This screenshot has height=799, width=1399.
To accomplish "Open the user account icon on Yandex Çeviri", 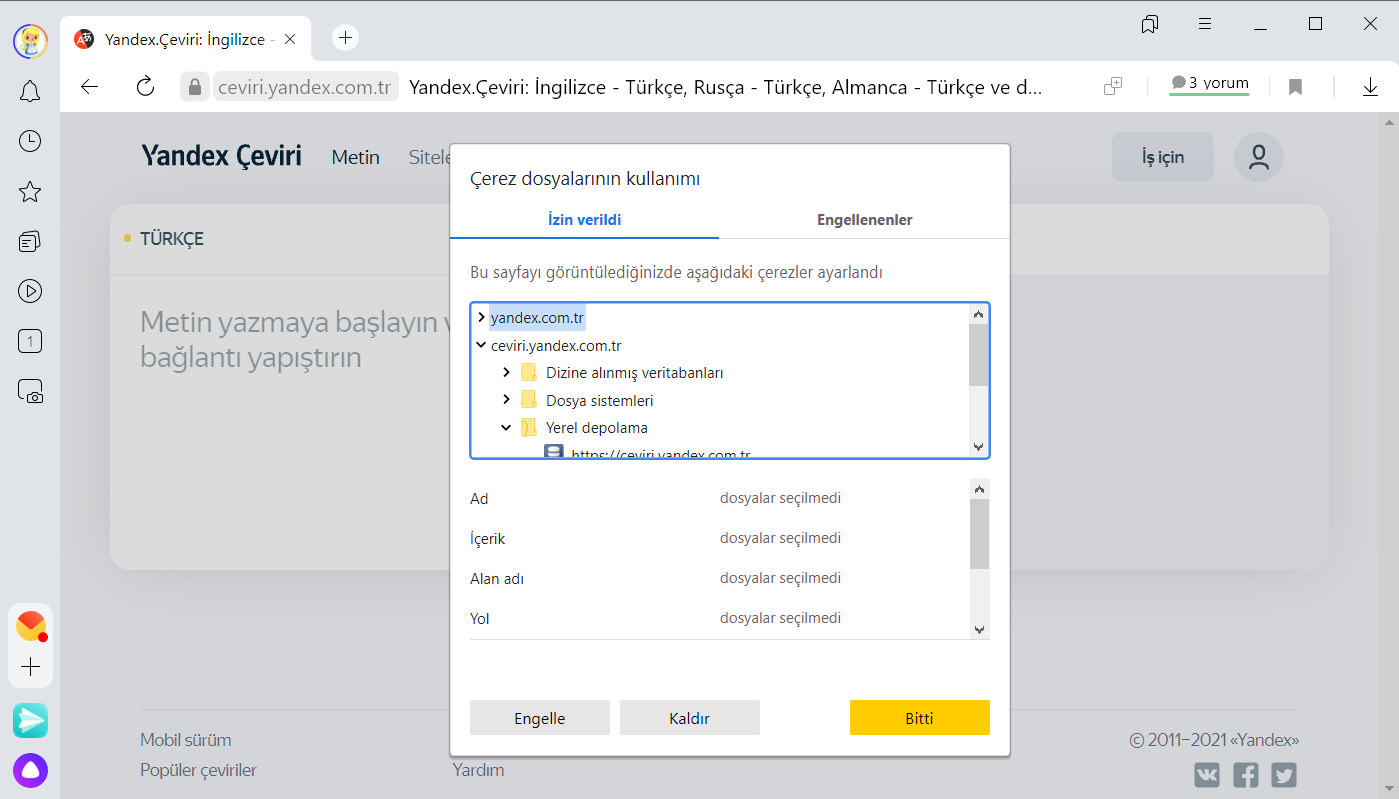I will pyautogui.click(x=1258, y=157).
